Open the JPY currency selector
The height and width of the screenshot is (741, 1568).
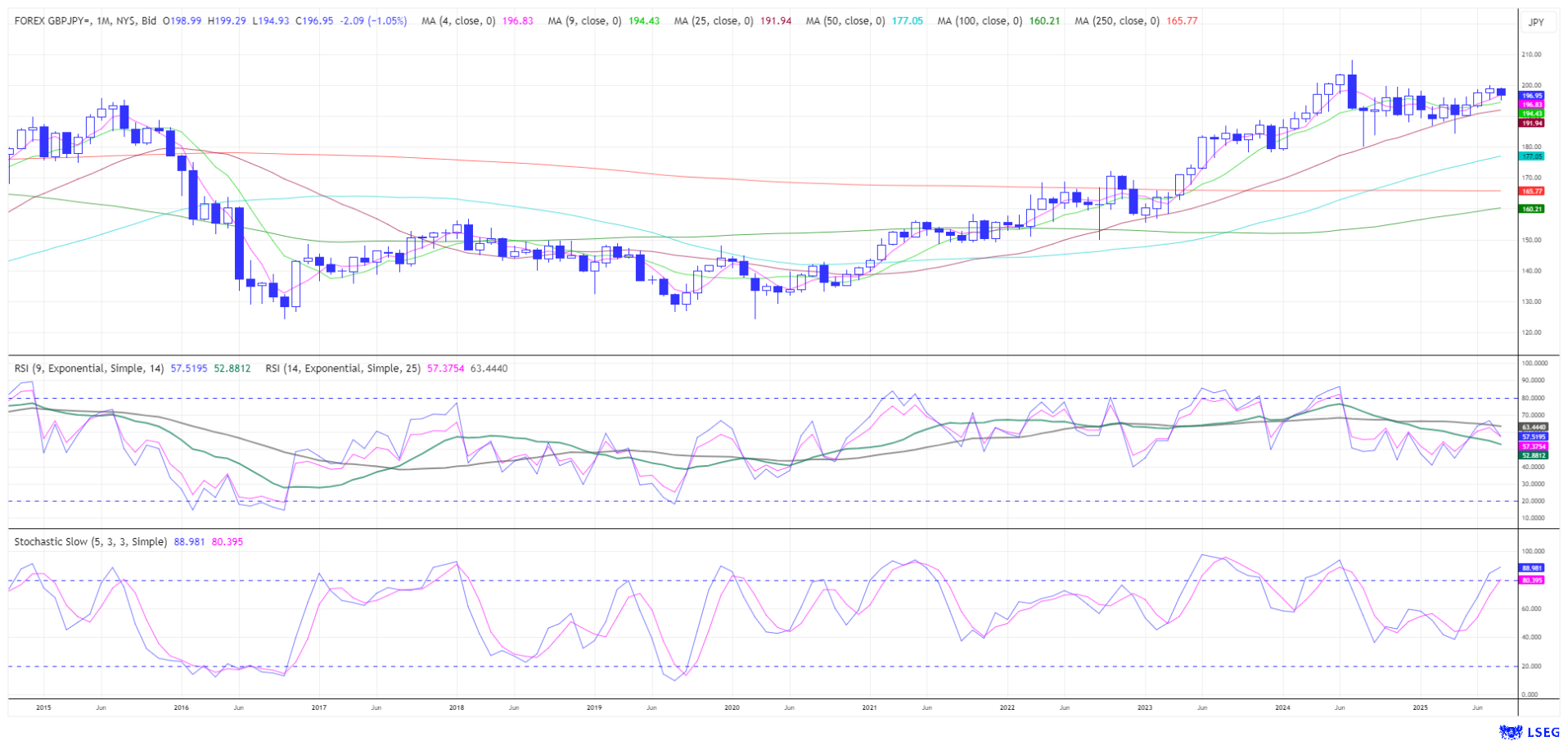pyautogui.click(x=1536, y=22)
